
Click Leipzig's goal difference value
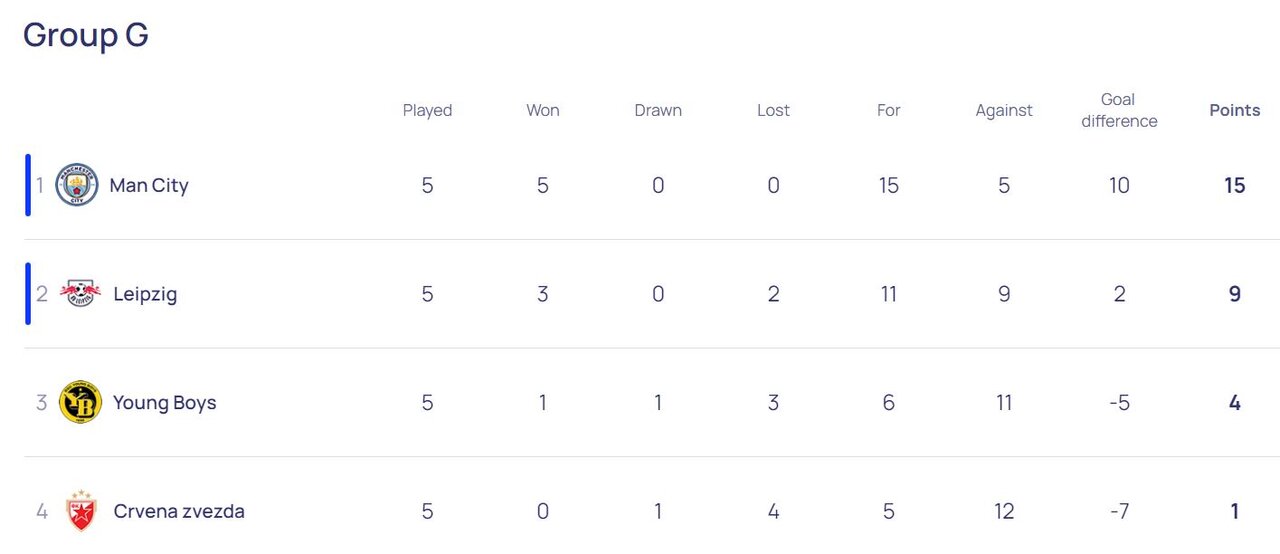[x=1119, y=294]
